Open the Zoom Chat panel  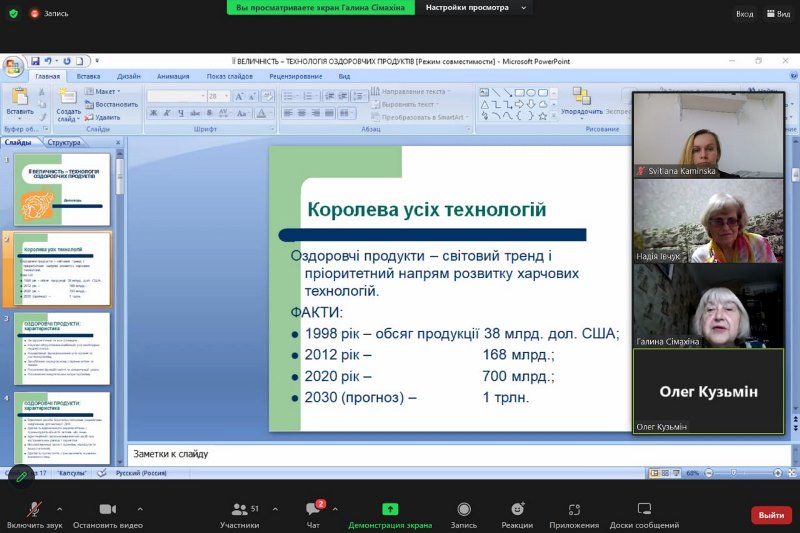[x=313, y=510]
